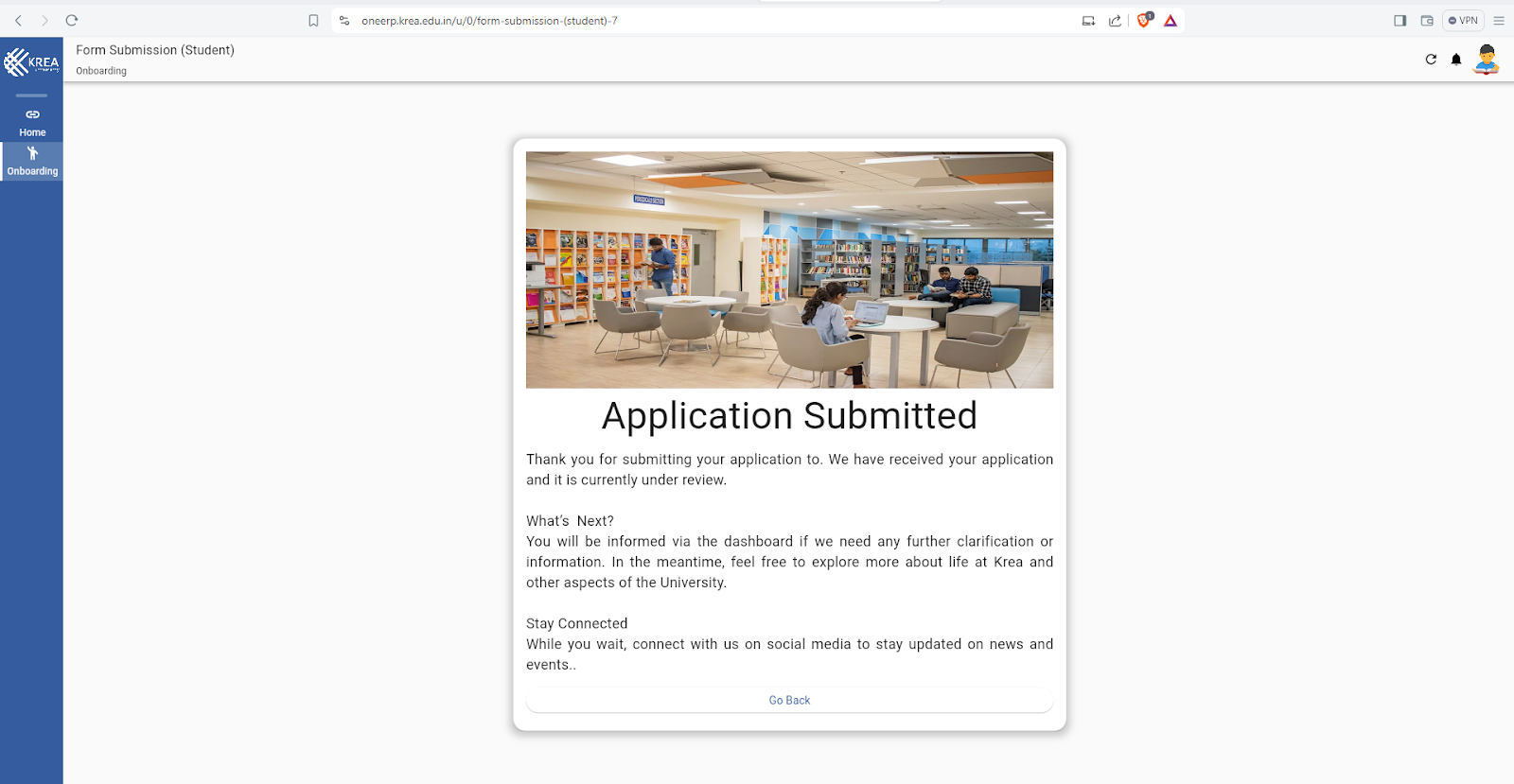Screen dimensions: 1514x784
Task: Open the browser hamburger menu
Action: [x=1499, y=21]
